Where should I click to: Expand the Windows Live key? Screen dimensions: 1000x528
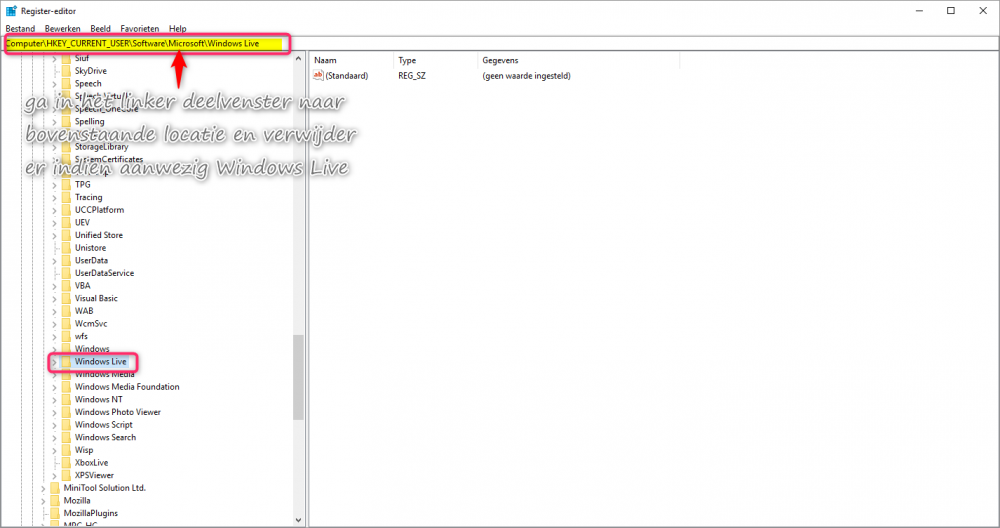point(54,362)
